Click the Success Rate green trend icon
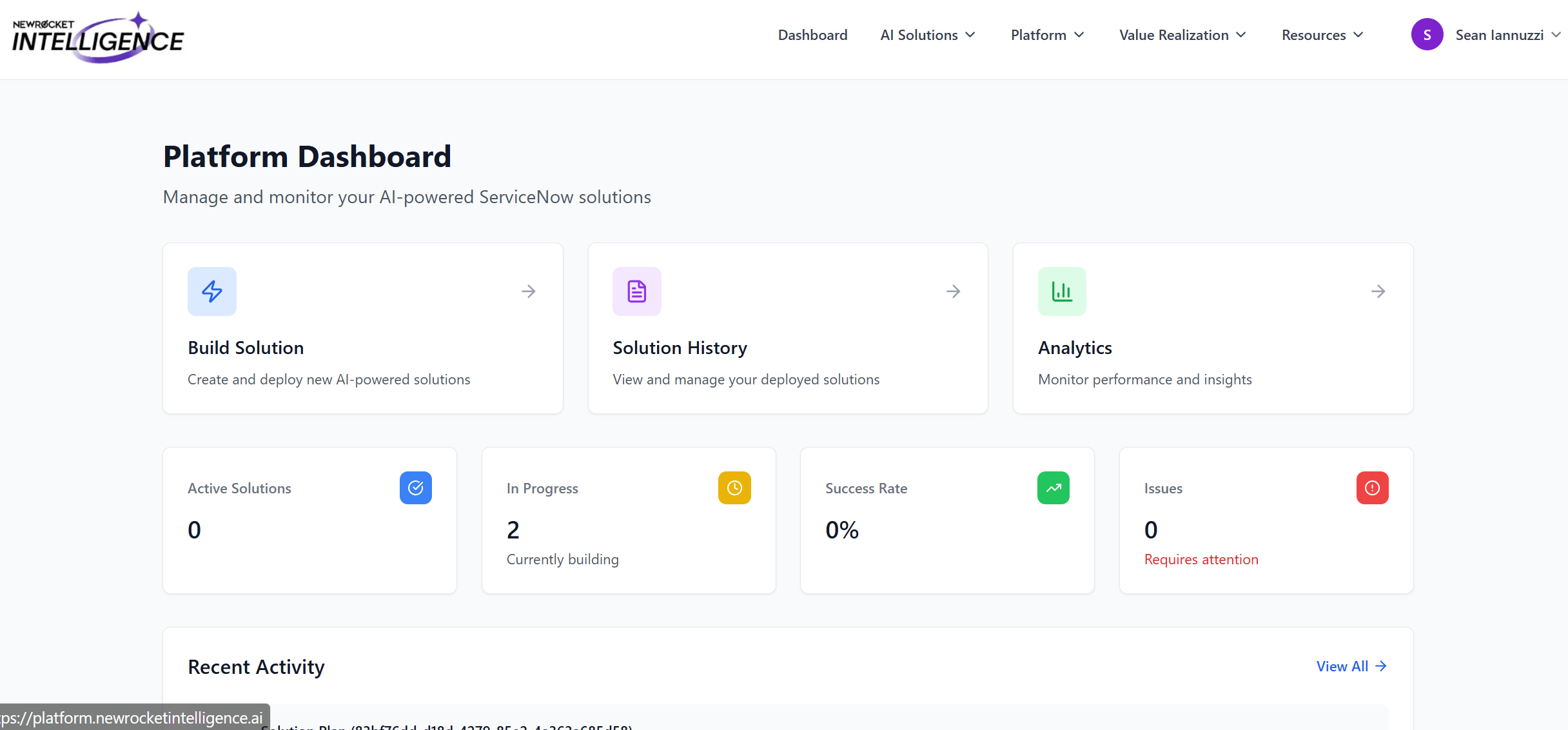 pyautogui.click(x=1053, y=488)
